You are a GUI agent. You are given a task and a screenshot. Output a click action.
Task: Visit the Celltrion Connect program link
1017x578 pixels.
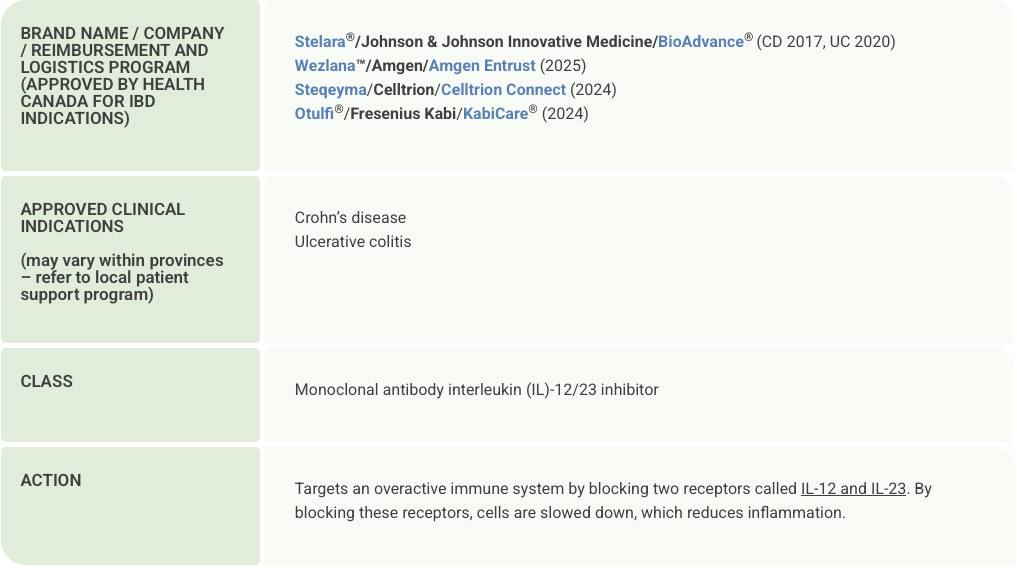pos(503,90)
